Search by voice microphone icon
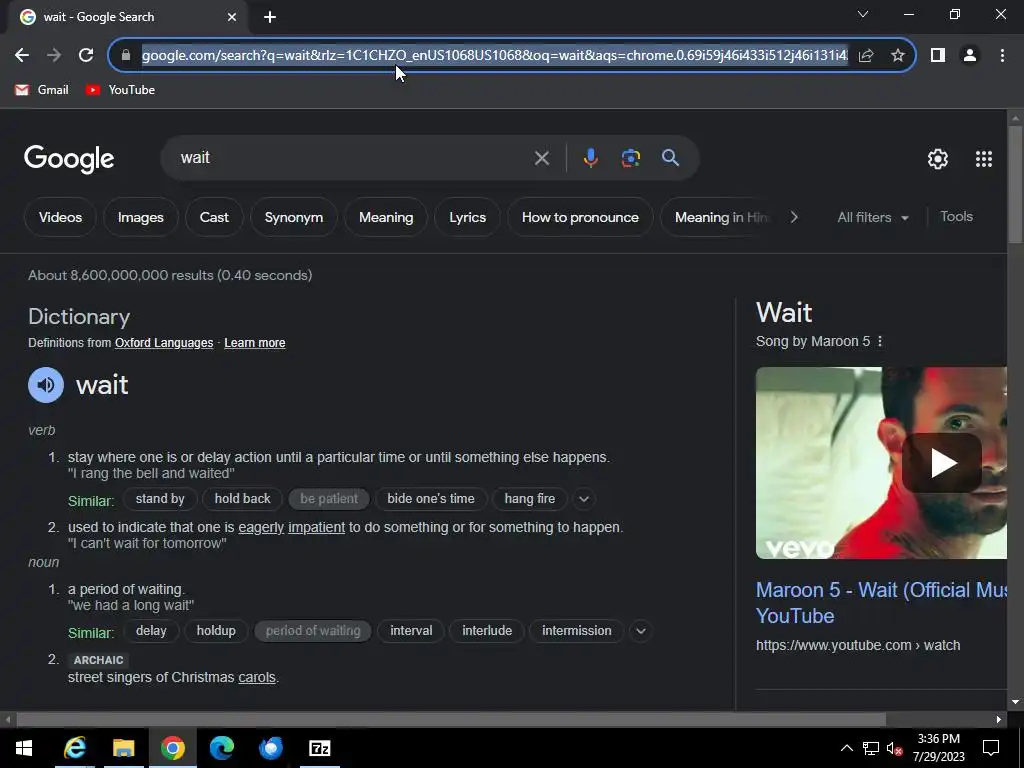The height and width of the screenshot is (768, 1024). (590, 158)
